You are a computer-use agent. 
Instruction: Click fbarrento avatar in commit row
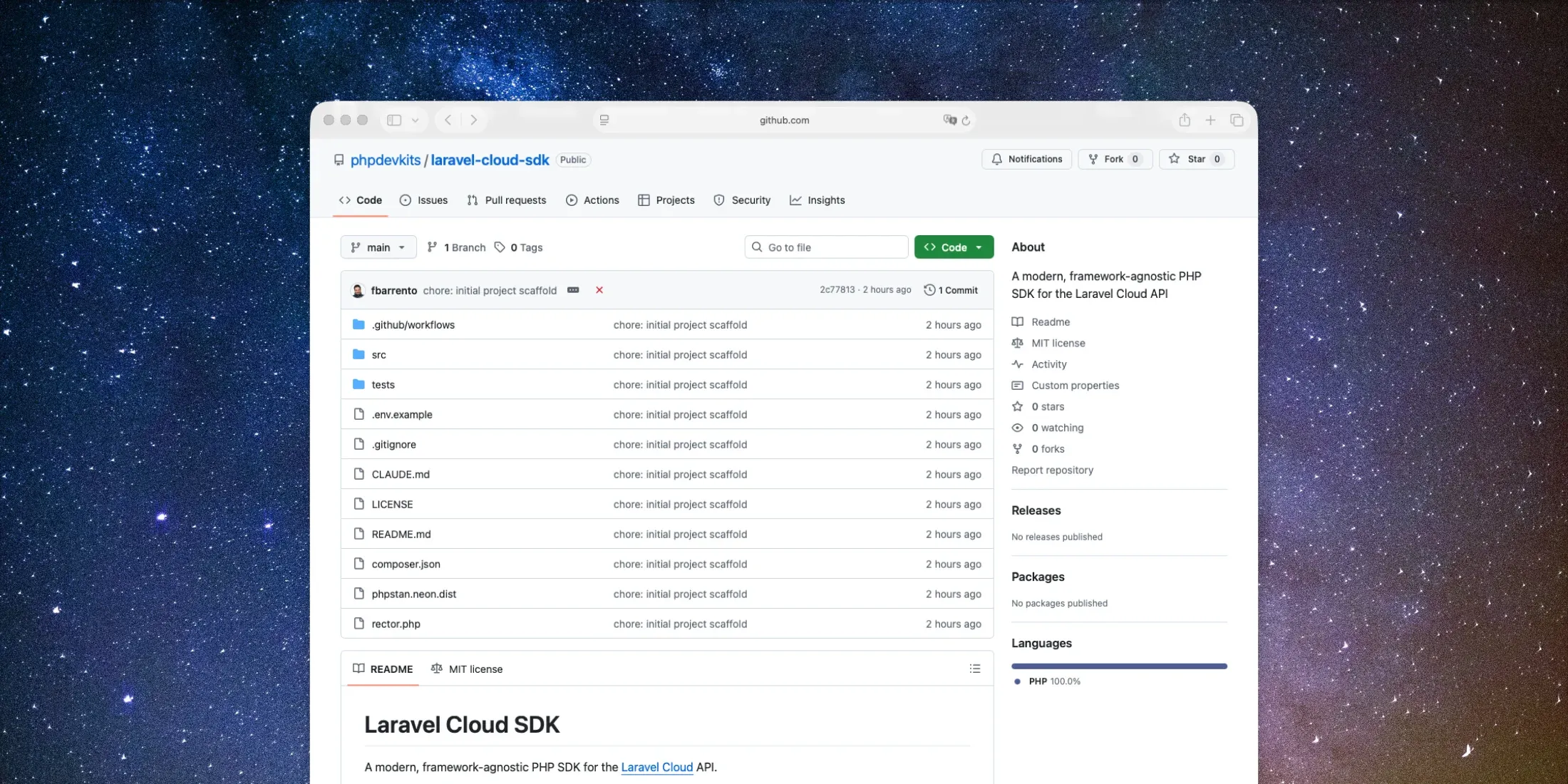(358, 290)
